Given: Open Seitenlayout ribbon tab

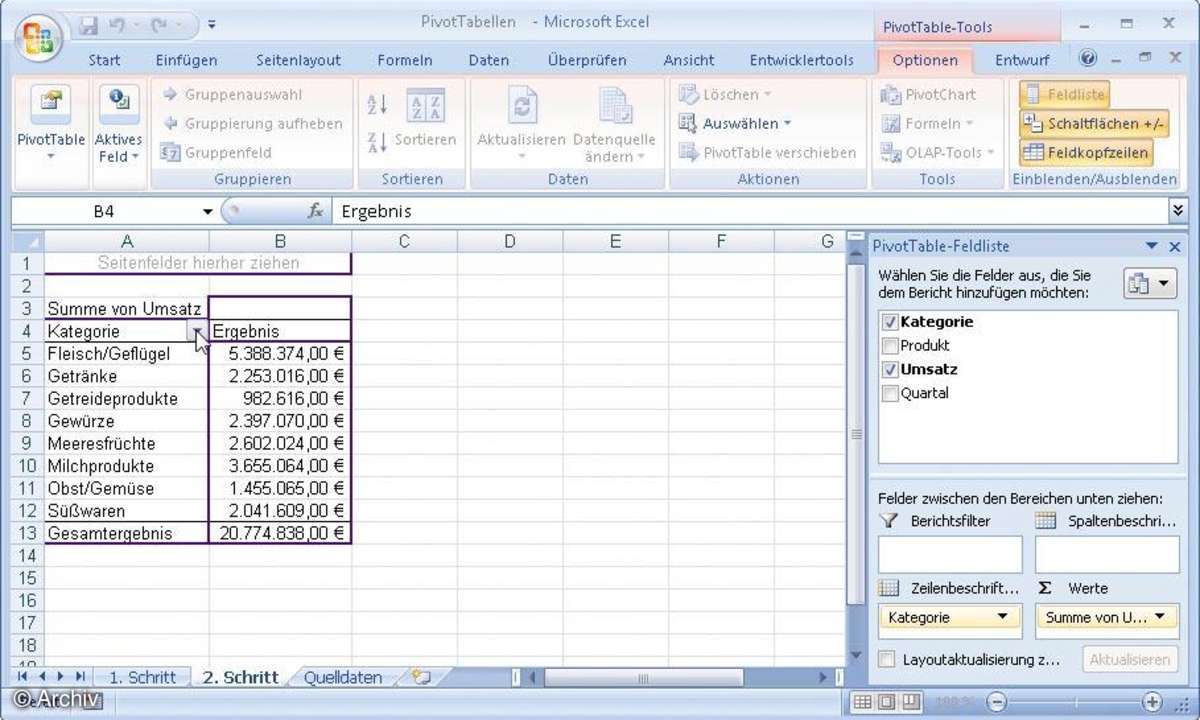Looking at the screenshot, I should click(298, 60).
